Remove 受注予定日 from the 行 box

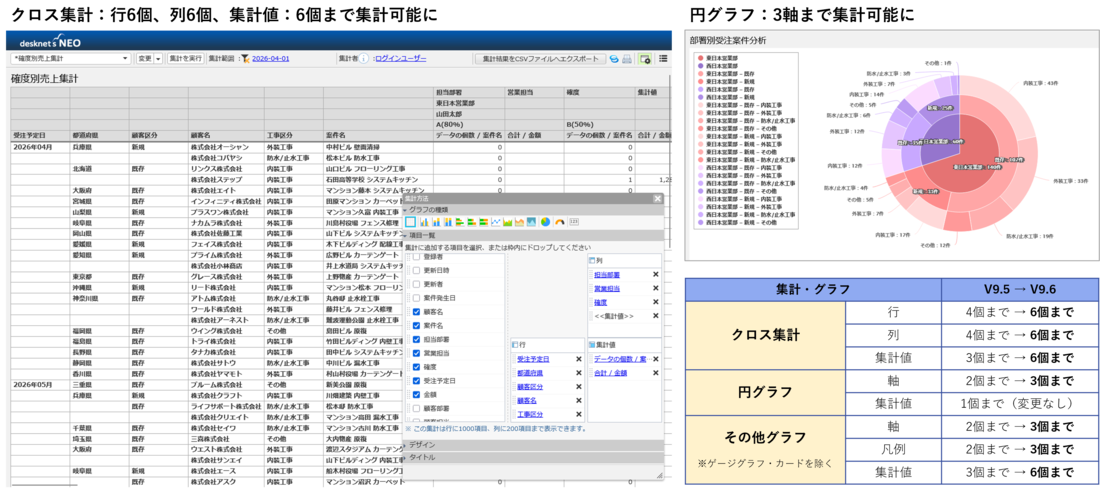coord(579,359)
